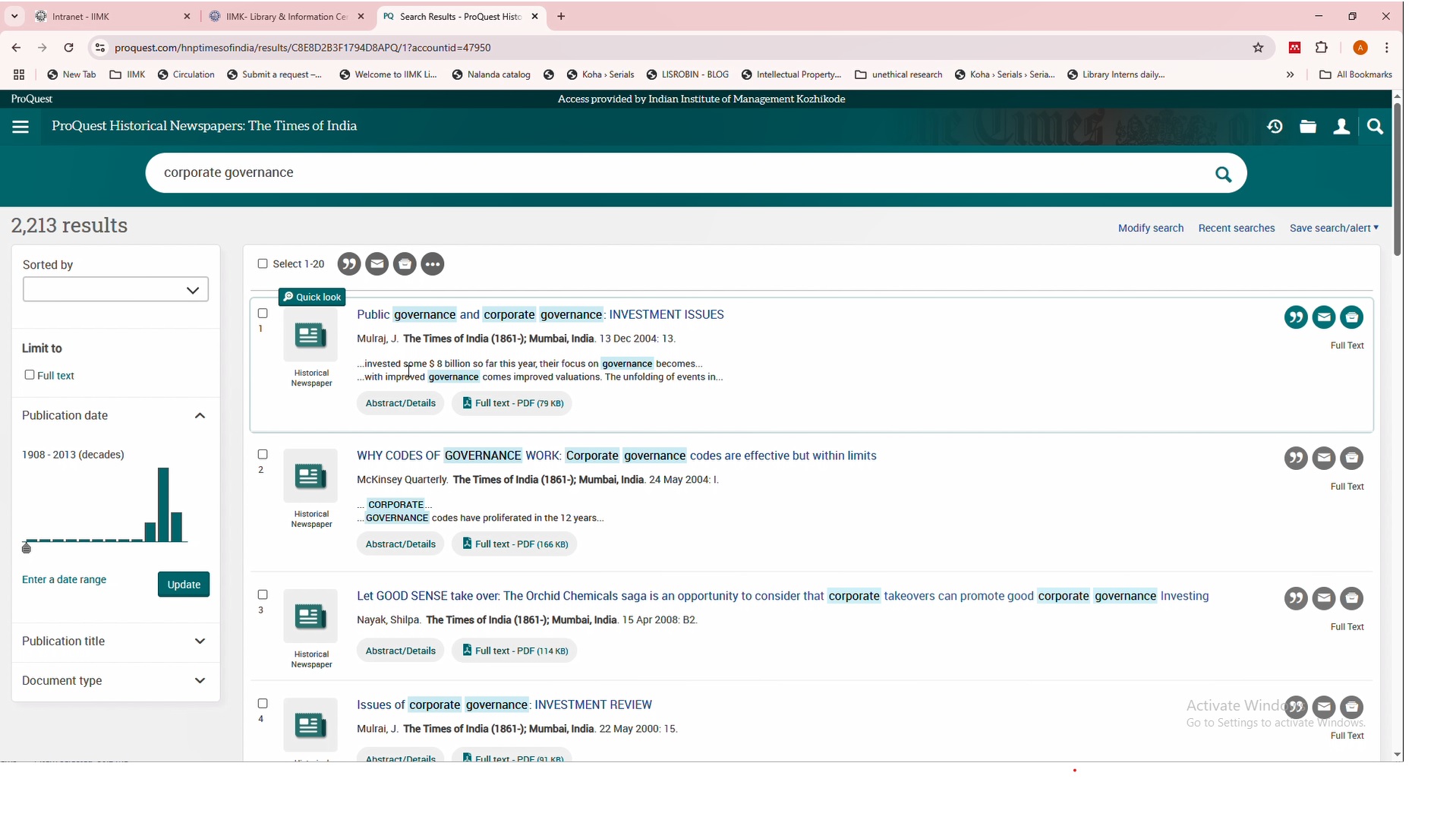1456x829 pixels.
Task: Click the cite icon for result 1
Action: pyautogui.click(x=1295, y=318)
